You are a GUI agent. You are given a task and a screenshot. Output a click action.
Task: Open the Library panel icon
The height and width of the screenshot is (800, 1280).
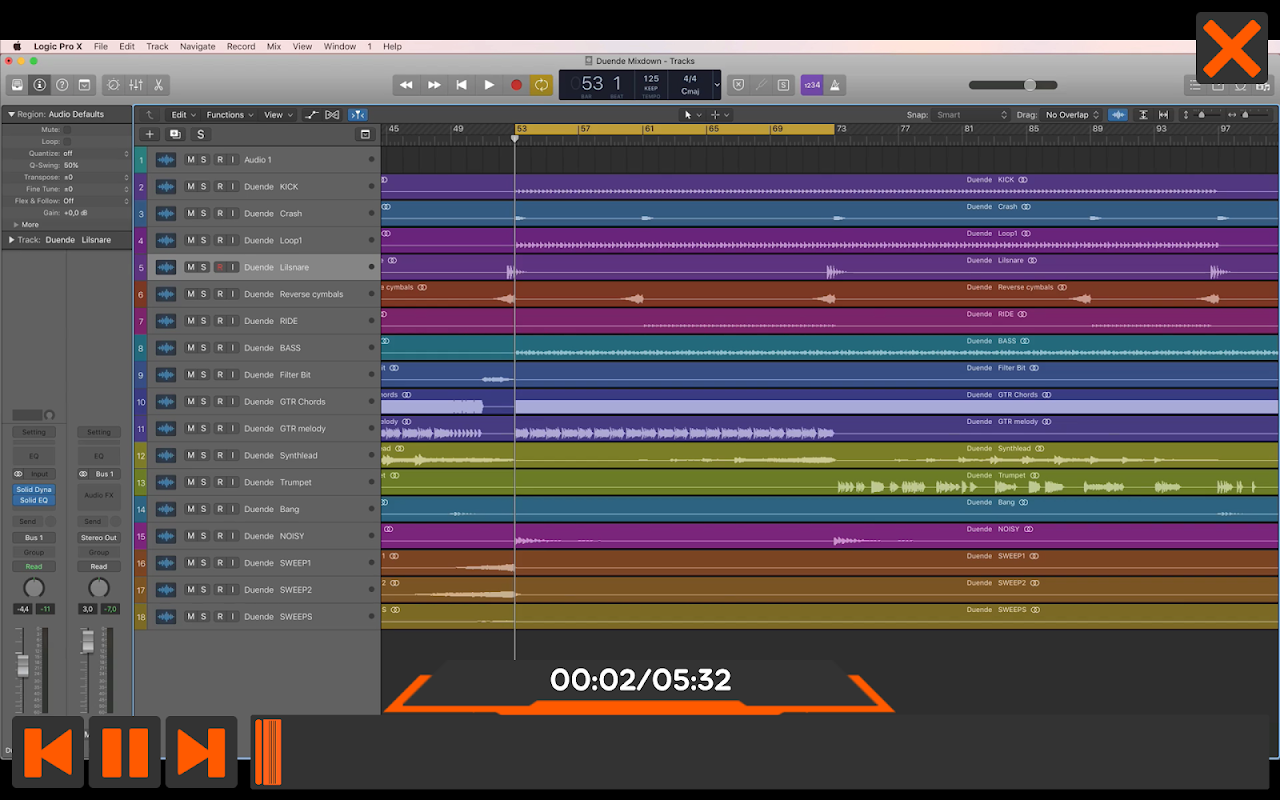pos(17,85)
